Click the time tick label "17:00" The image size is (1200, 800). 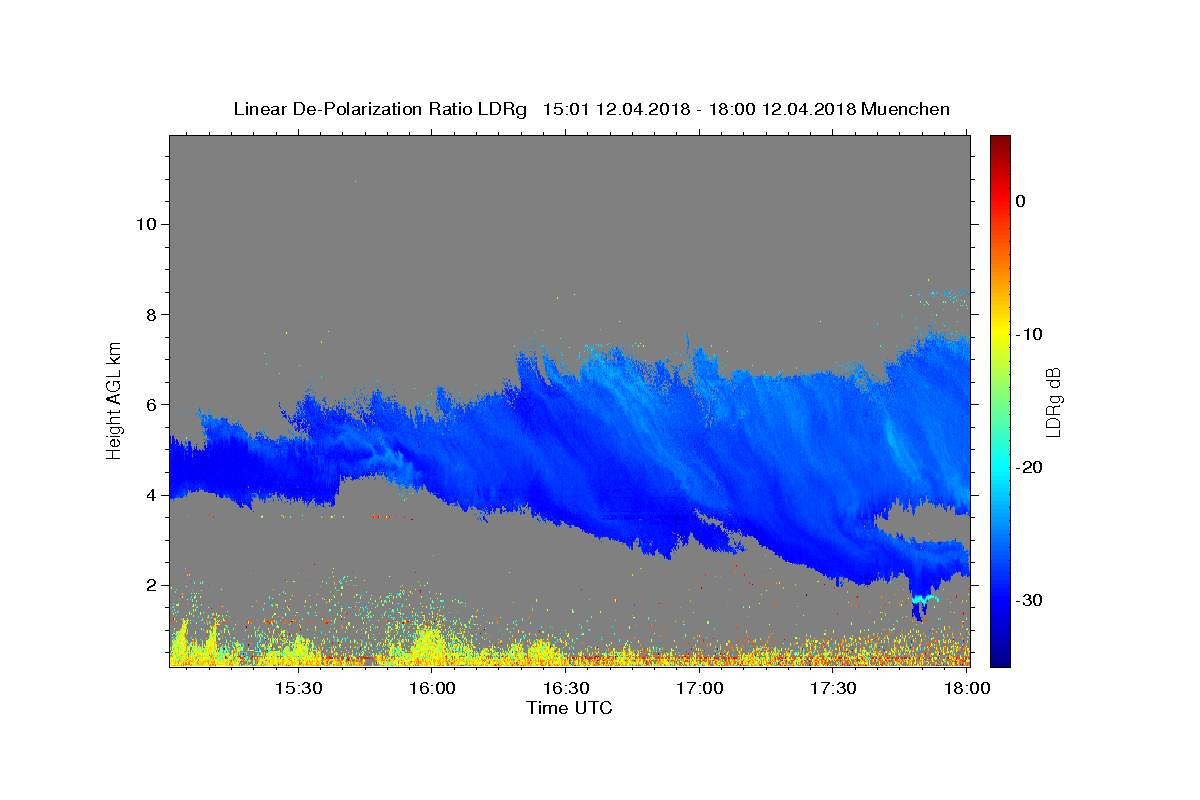[x=700, y=689]
